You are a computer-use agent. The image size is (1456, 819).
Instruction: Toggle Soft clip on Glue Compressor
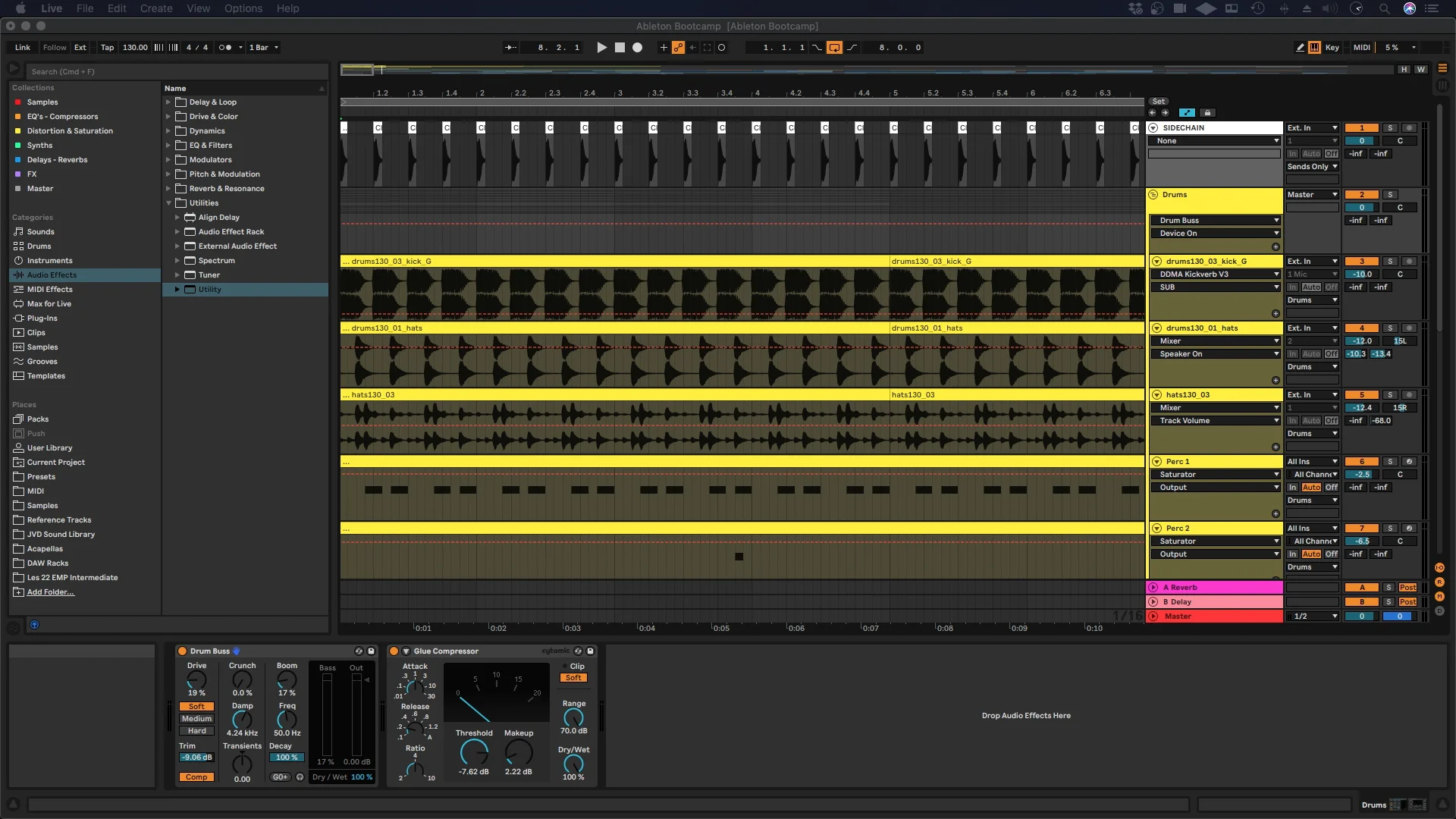pyautogui.click(x=573, y=678)
